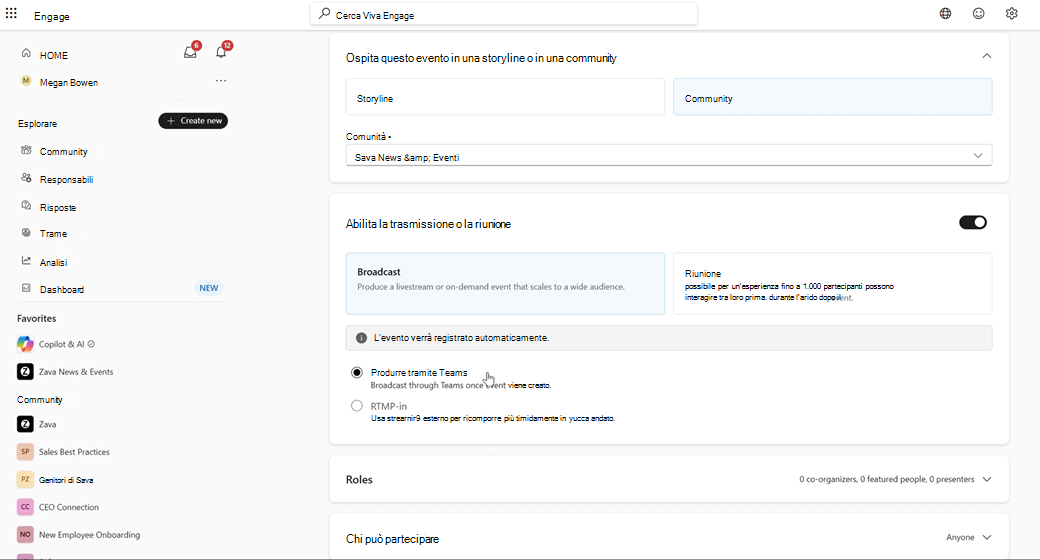Open HOME in the sidebar
The width and height of the screenshot is (1040, 560).
point(54,56)
